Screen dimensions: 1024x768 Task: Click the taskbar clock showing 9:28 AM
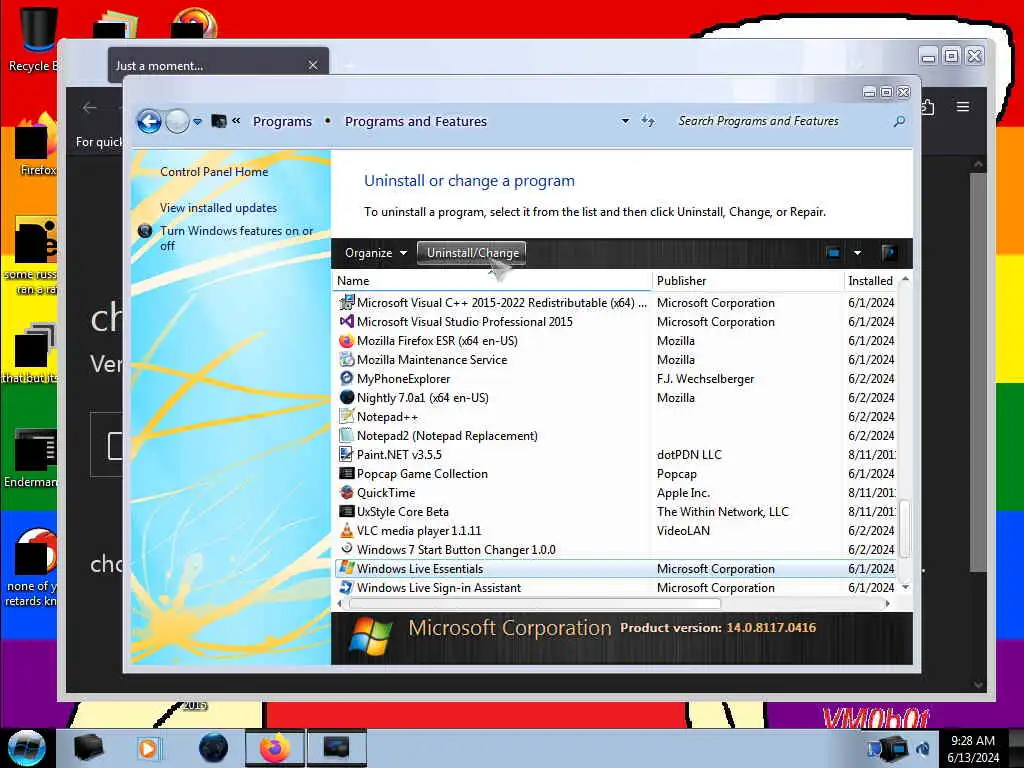coord(972,748)
